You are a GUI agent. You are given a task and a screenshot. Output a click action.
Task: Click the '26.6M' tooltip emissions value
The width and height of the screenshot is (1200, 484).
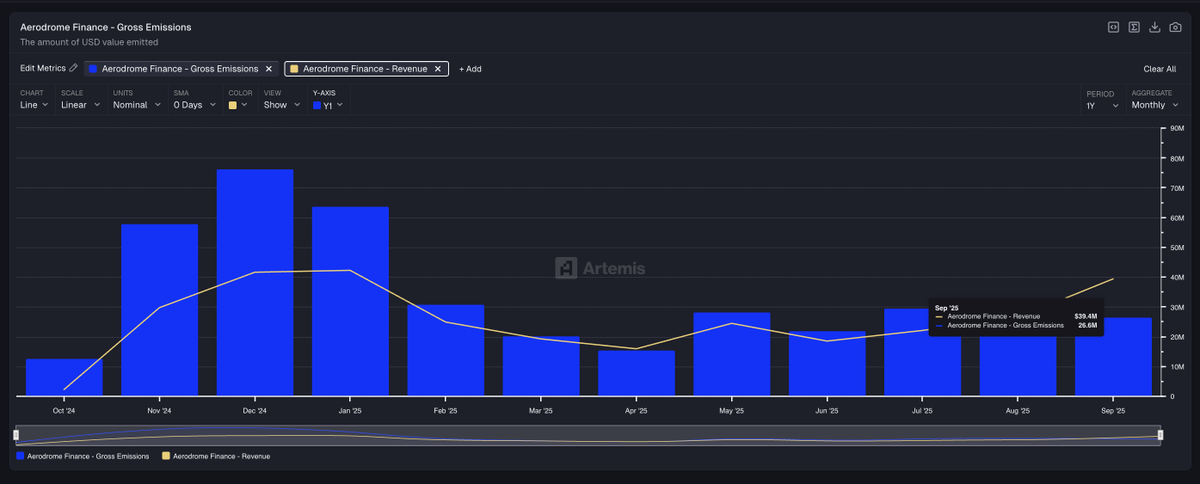(x=1088, y=326)
